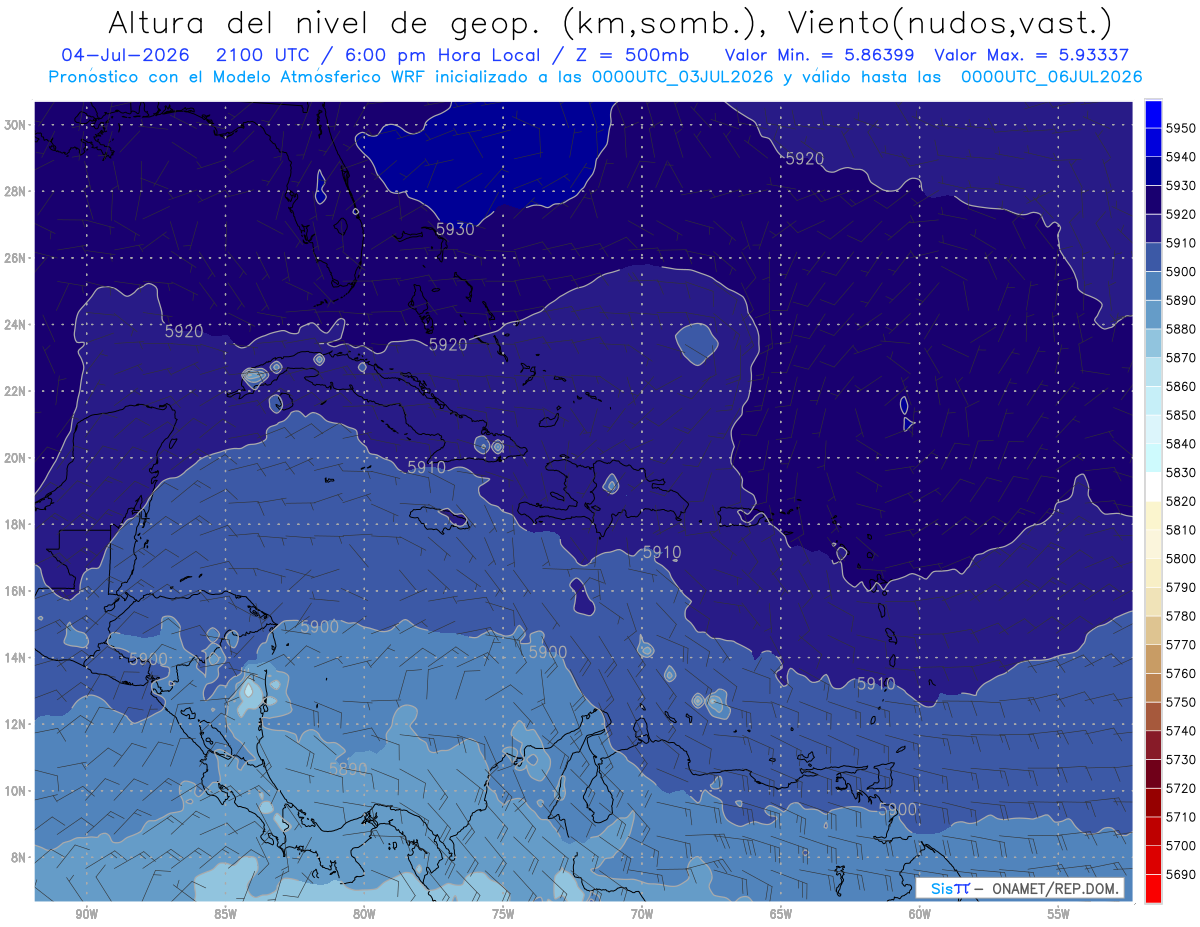
Task: Click the '5920' contour label in the northeast Atlantic
Action: click(805, 158)
